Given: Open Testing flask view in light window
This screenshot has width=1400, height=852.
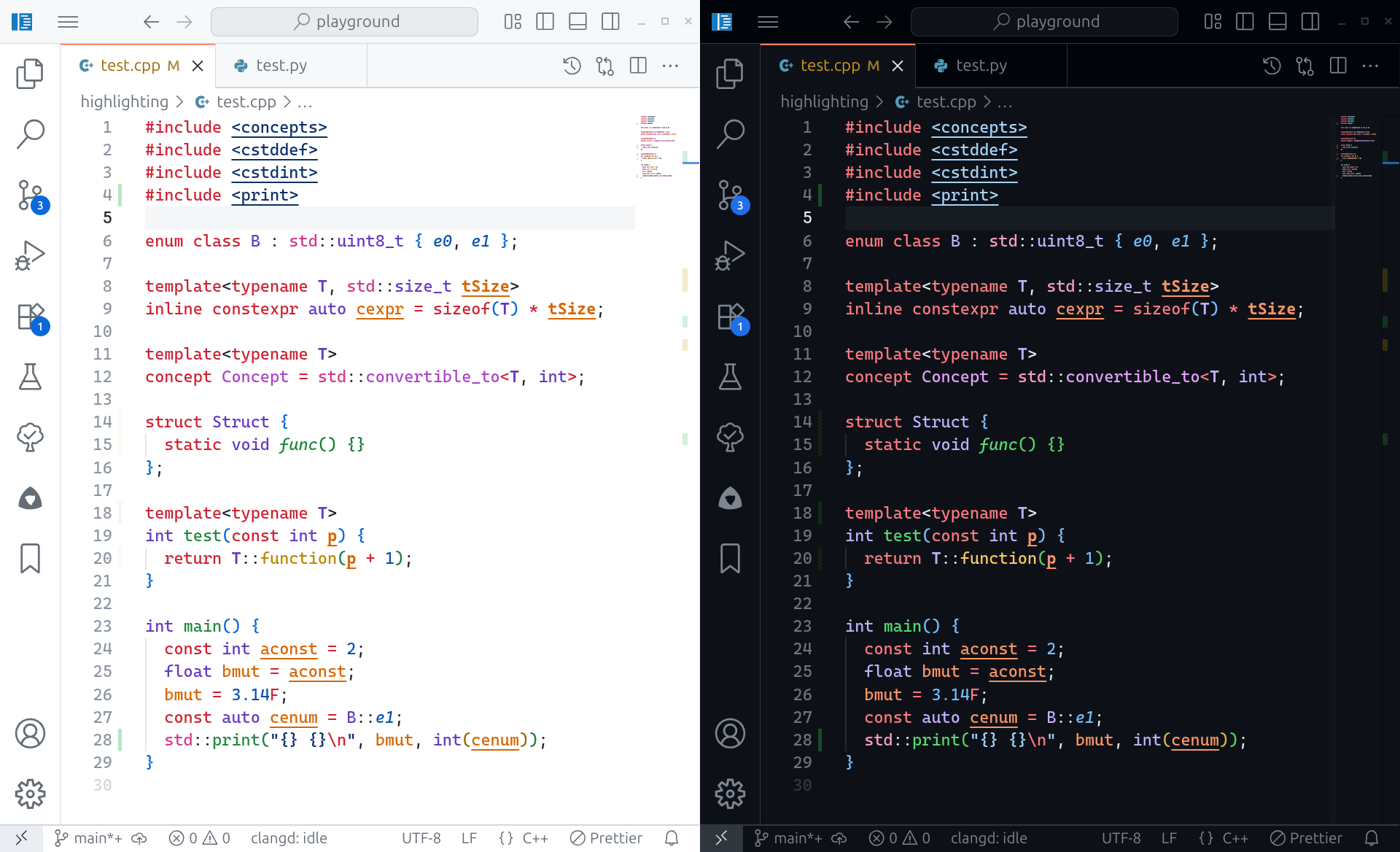Looking at the screenshot, I should pyautogui.click(x=30, y=376).
